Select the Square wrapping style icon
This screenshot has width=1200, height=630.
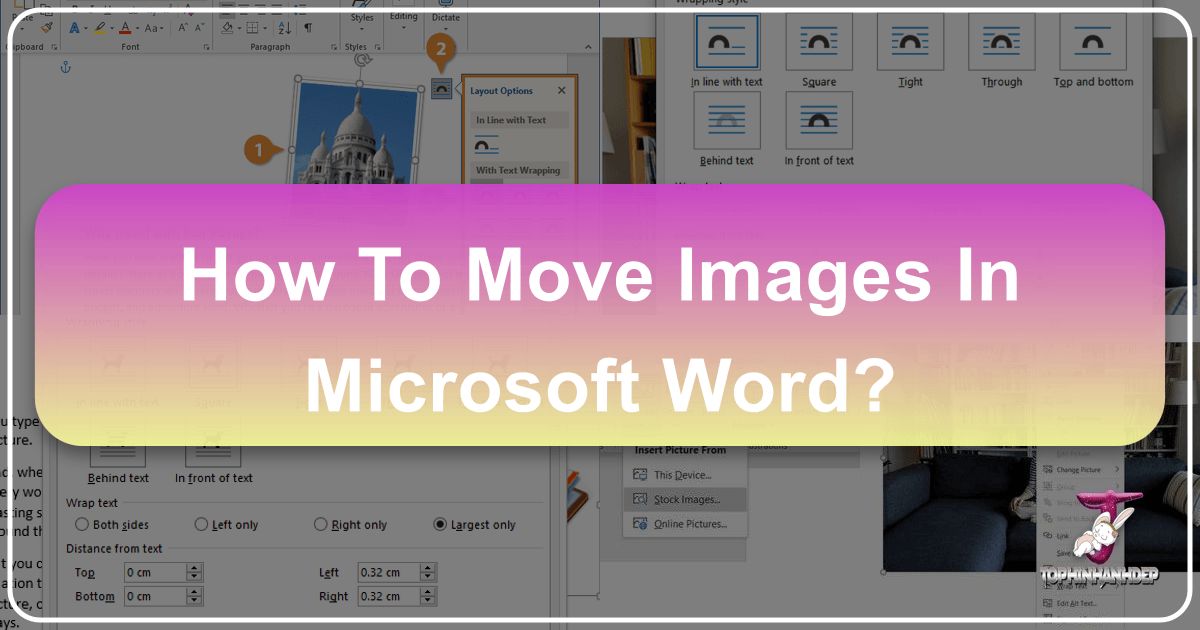(818, 45)
